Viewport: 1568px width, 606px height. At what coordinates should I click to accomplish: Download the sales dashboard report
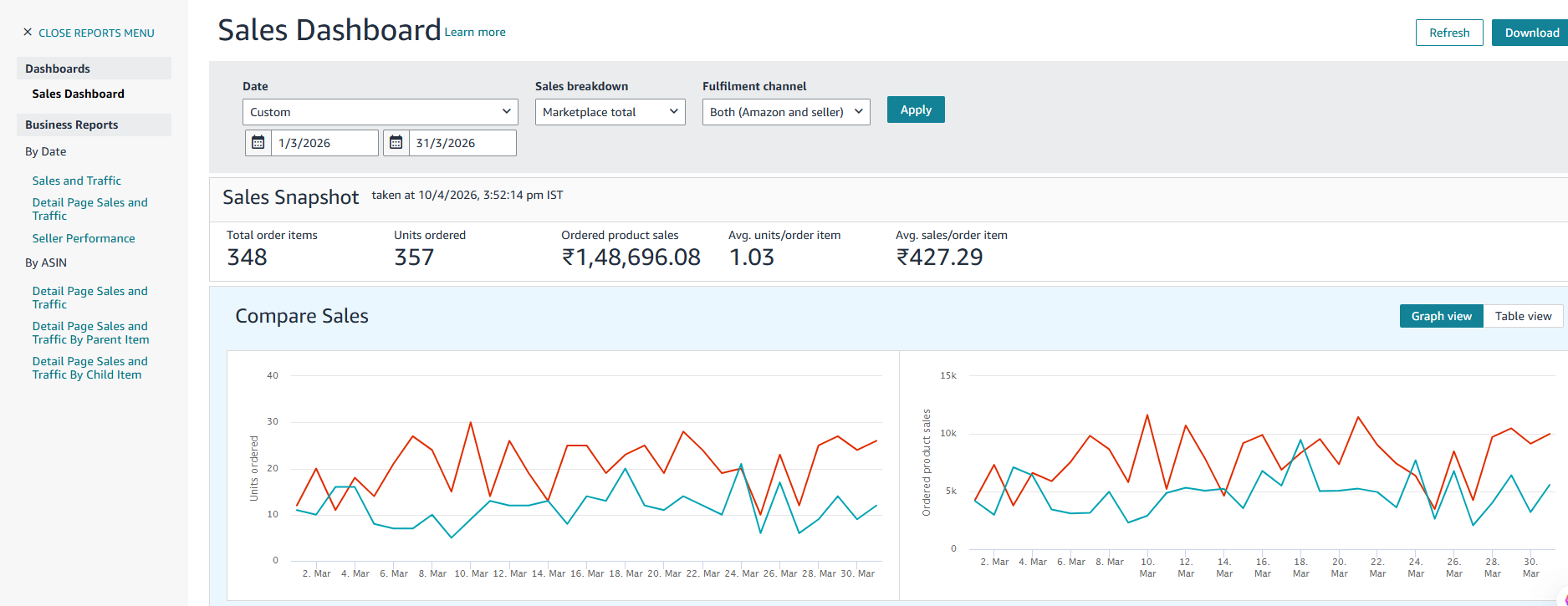pos(1530,33)
